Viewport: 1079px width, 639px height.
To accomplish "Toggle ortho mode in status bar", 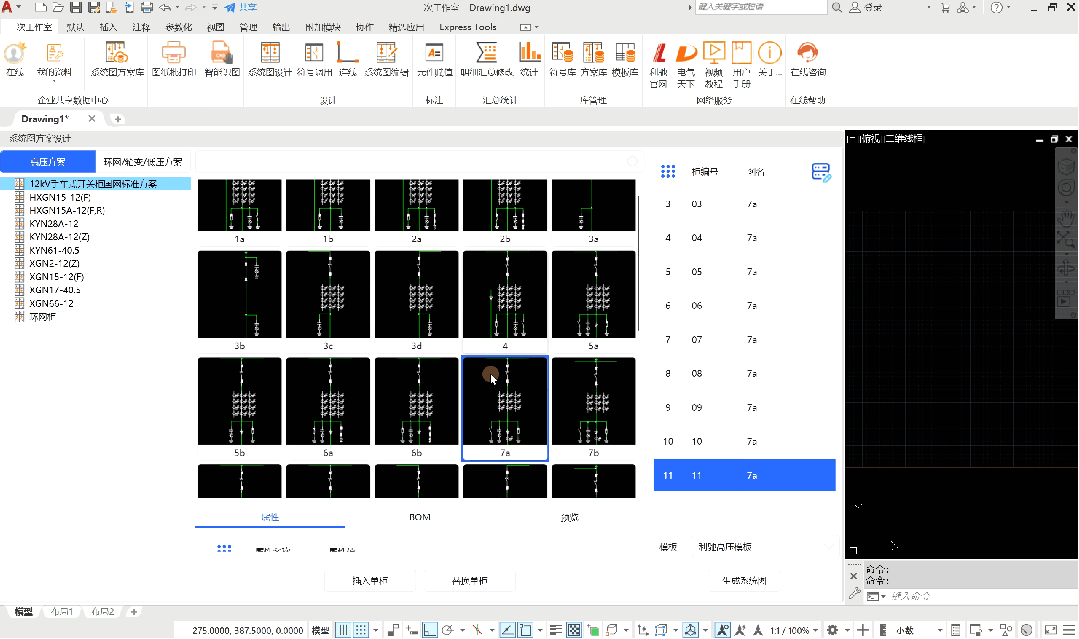I will pos(430,630).
